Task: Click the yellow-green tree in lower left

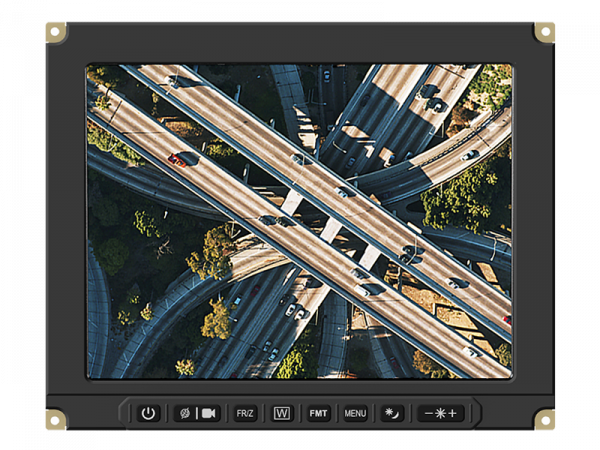Action: (217, 320)
